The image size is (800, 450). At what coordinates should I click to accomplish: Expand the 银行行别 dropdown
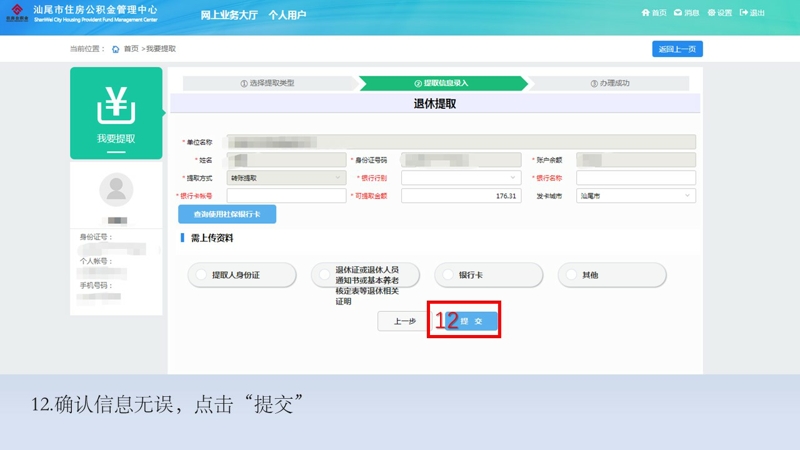pos(461,178)
